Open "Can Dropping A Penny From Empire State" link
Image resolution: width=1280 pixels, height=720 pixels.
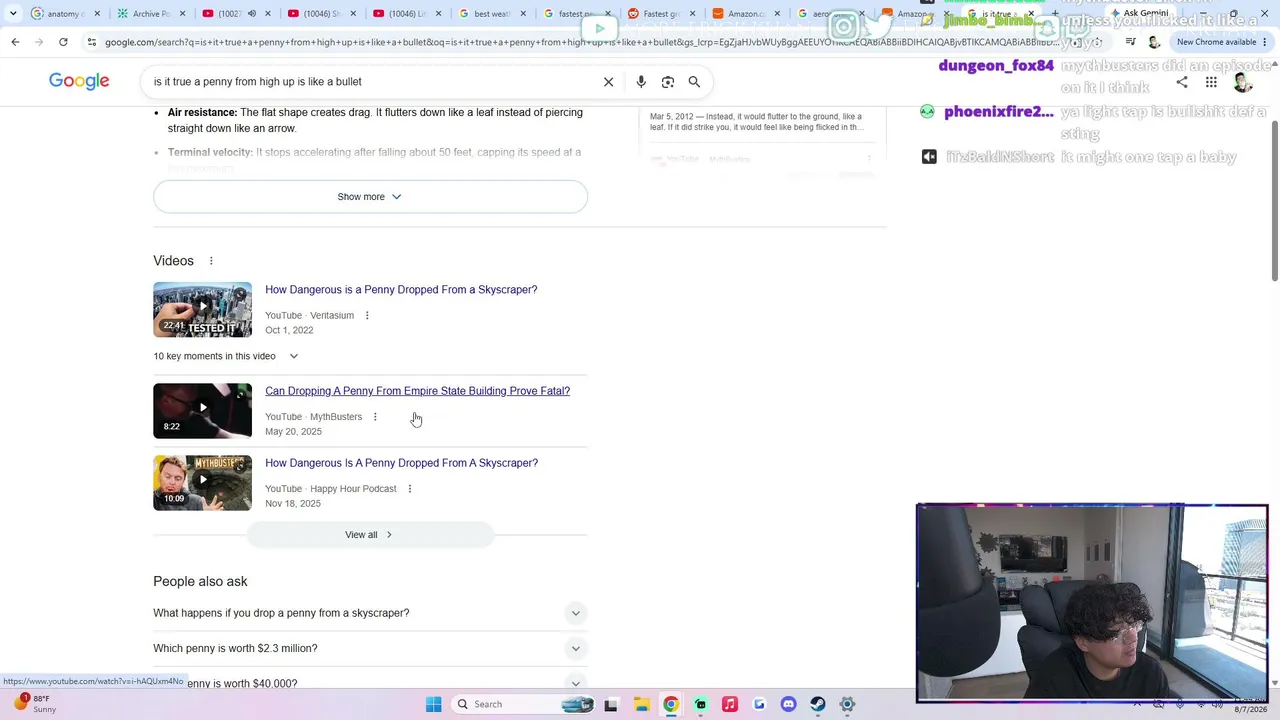(417, 391)
